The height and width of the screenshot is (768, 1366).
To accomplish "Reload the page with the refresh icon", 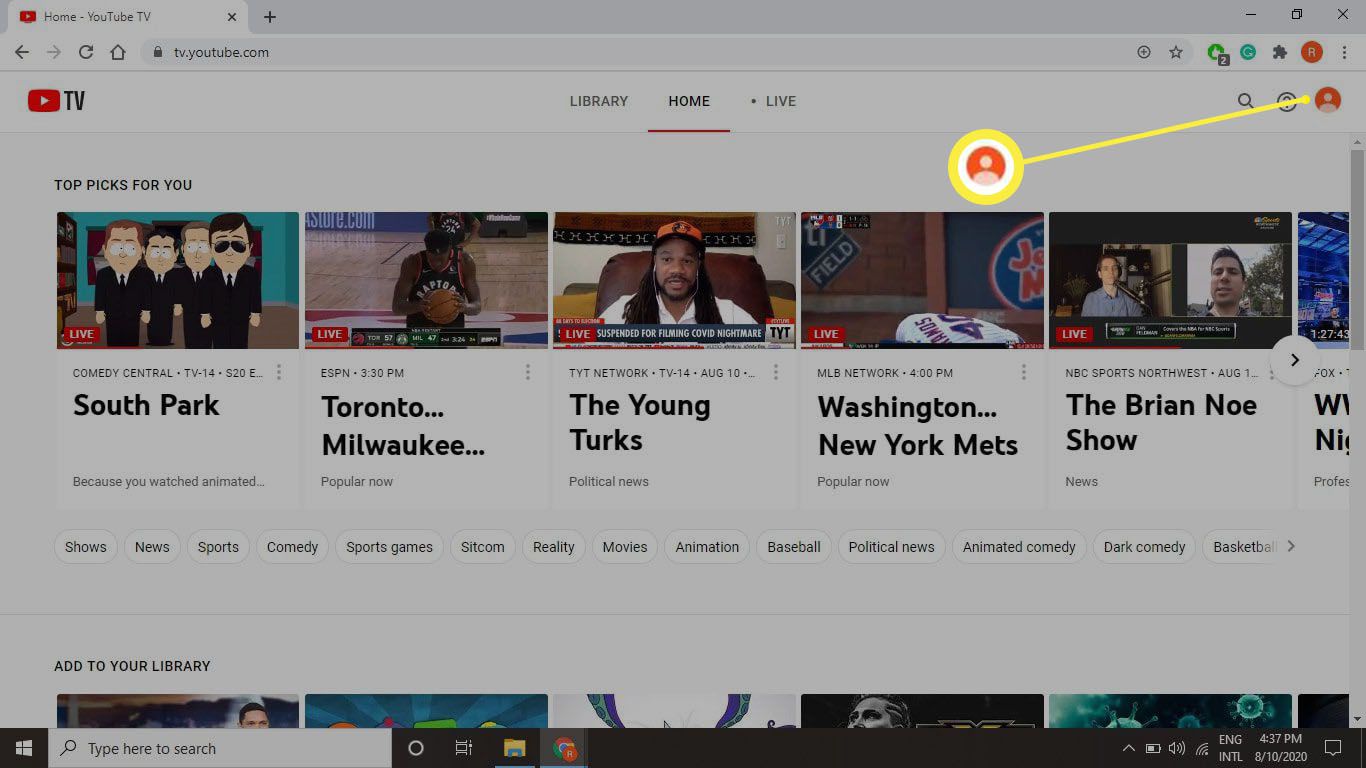I will [x=86, y=52].
